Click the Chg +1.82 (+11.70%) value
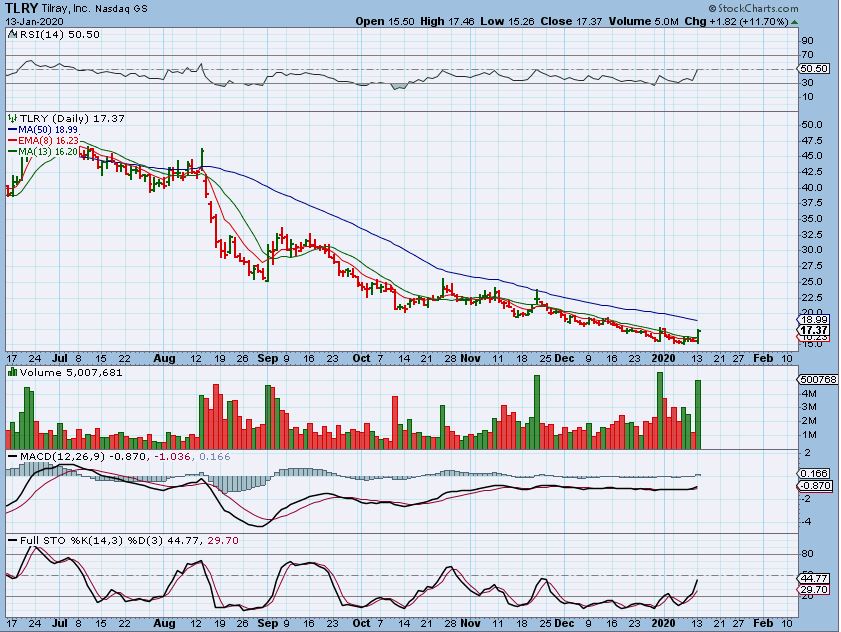This screenshot has width=841, height=632. point(736,21)
